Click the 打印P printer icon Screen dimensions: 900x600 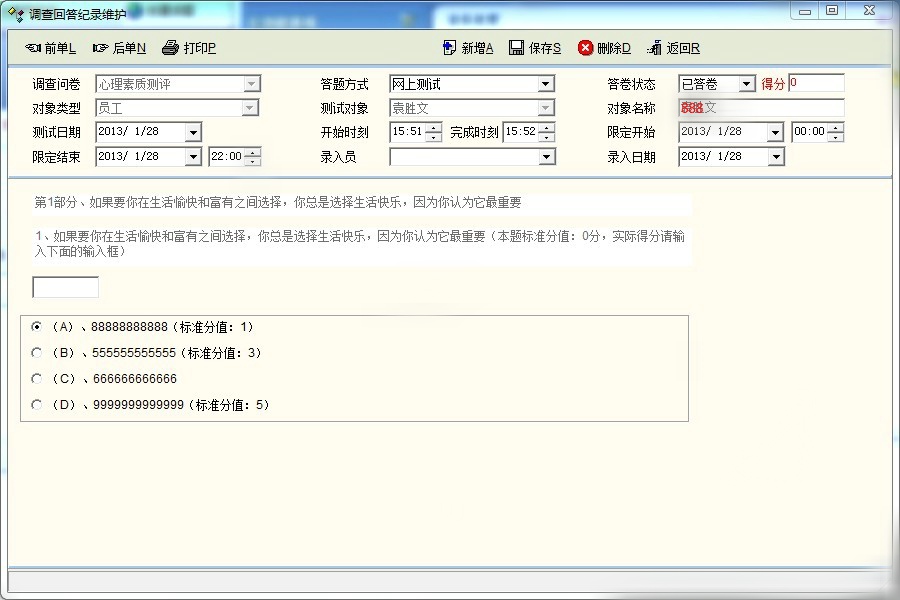pos(171,48)
